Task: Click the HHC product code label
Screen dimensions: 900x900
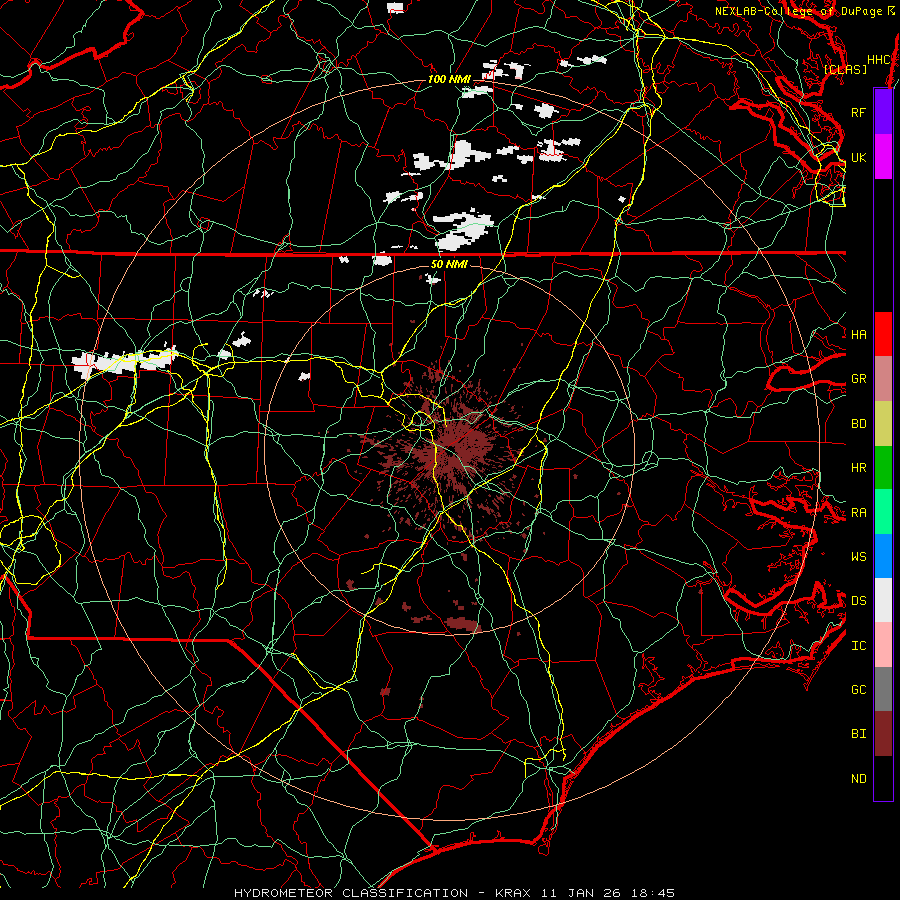Action: (x=878, y=60)
